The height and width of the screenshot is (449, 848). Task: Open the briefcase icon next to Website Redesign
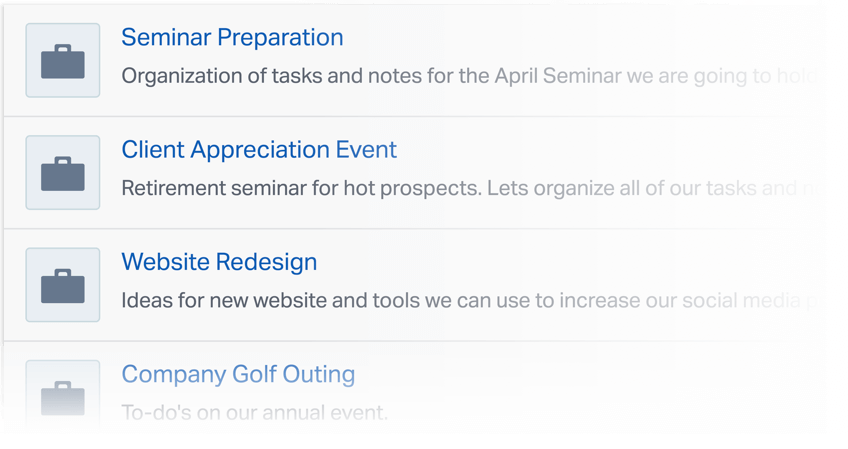pos(63,286)
